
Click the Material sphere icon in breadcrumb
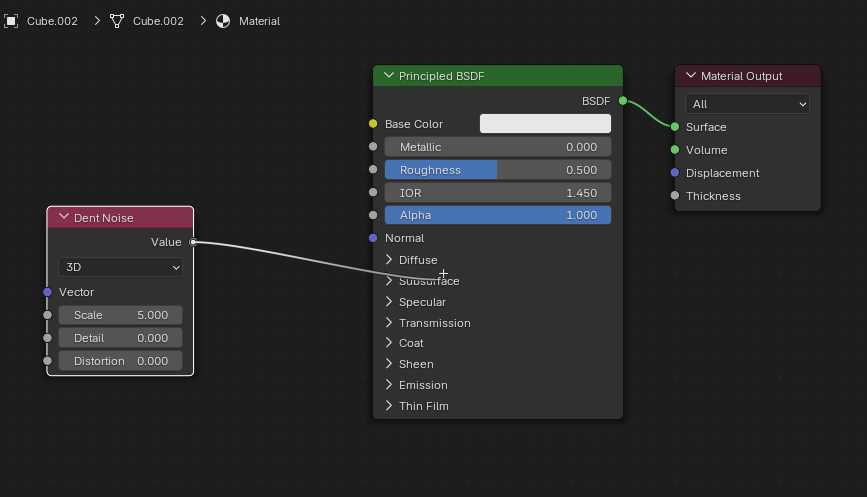tap(223, 21)
